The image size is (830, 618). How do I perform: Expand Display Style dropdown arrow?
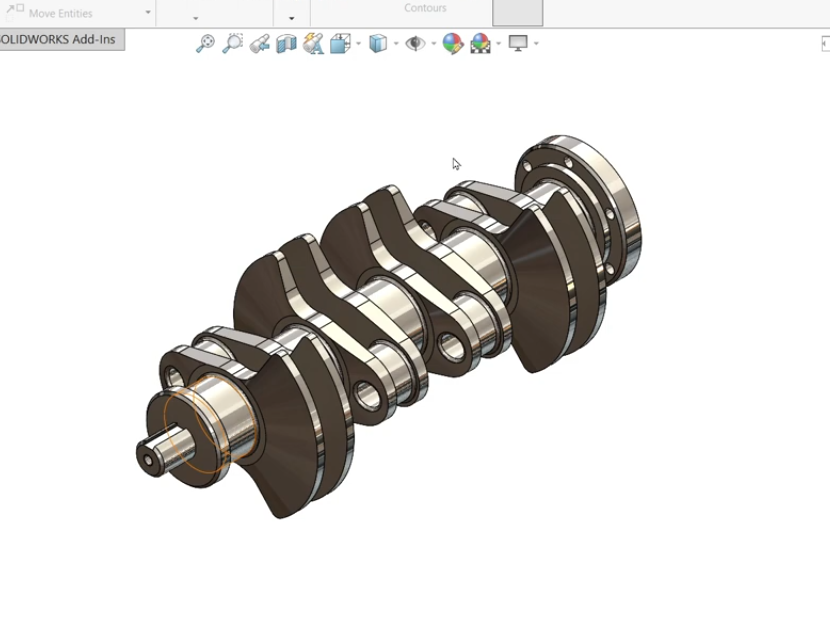[x=396, y=43]
